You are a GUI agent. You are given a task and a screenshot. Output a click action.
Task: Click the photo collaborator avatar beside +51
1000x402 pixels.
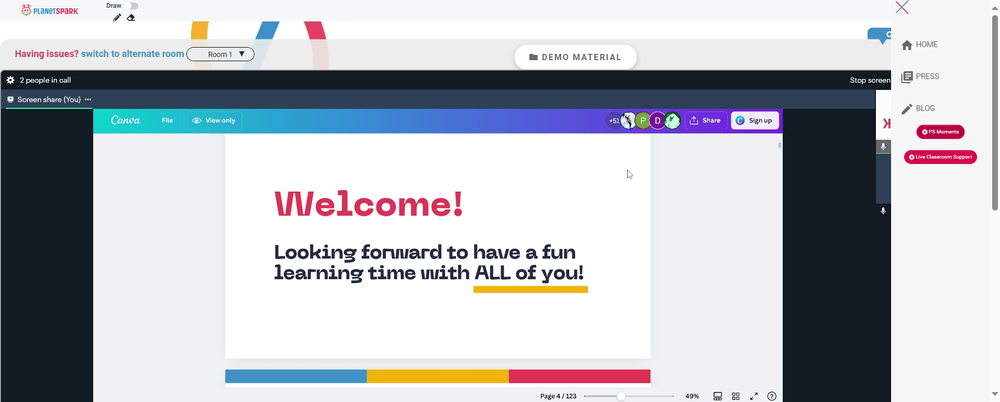coord(628,120)
